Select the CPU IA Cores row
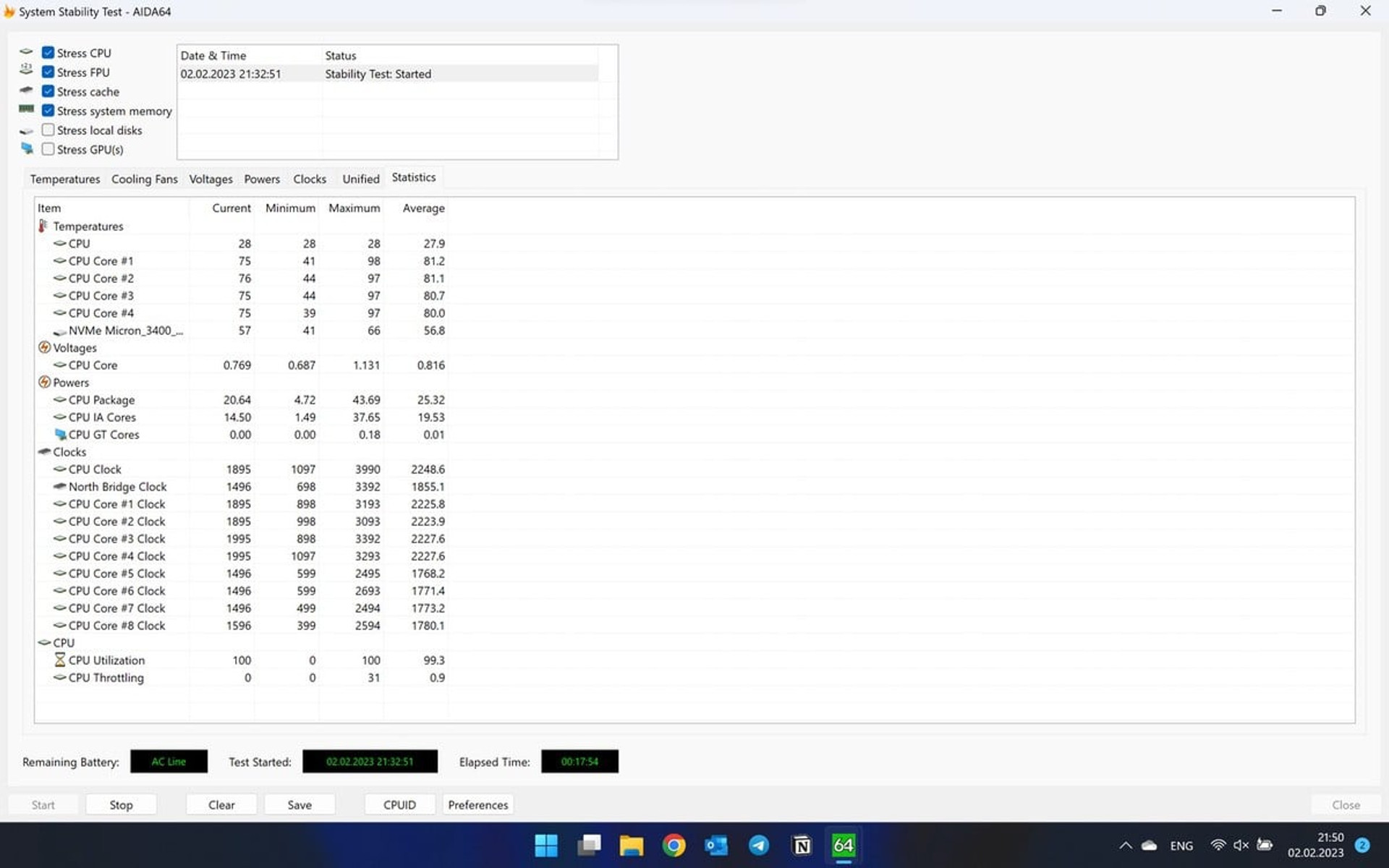1389x868 pixels. pyautogui.click(x=242, y=417)
